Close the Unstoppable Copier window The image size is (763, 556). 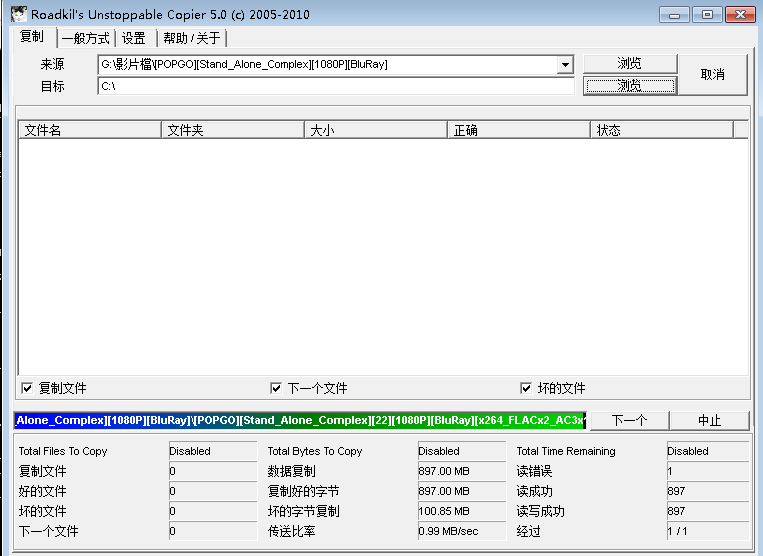click(740, 15)
